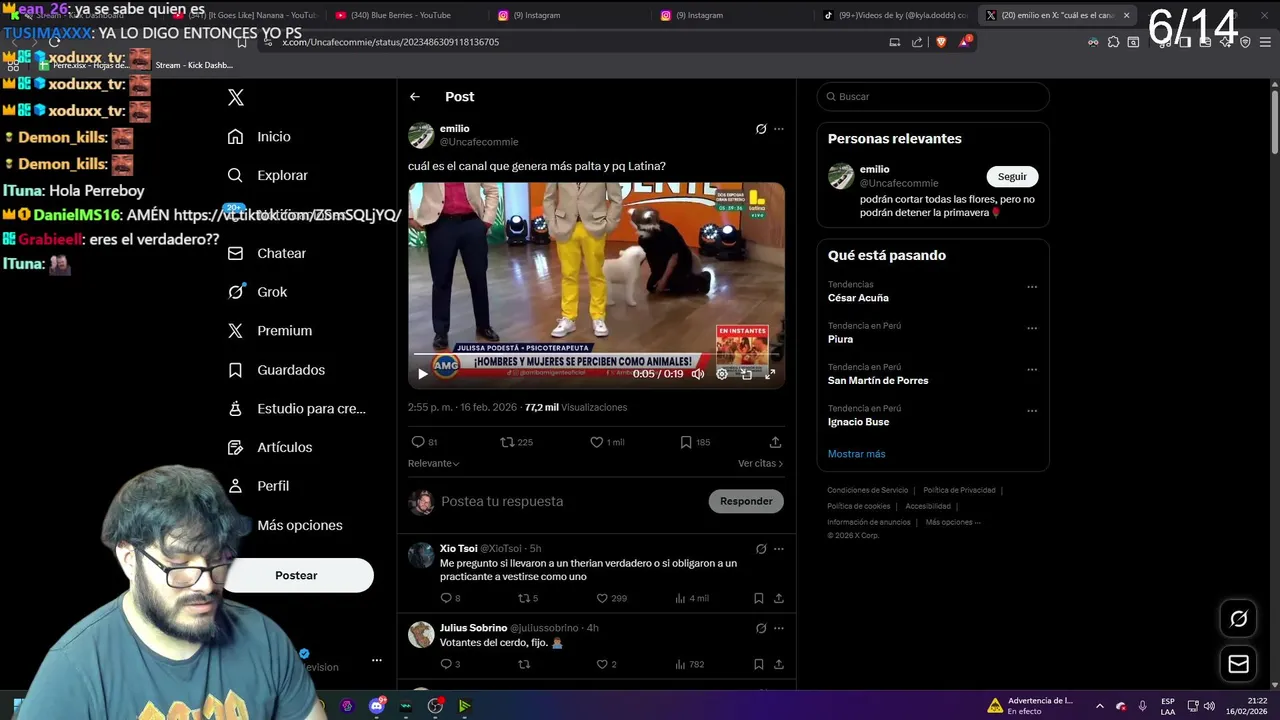Viewport: 1280px width, 720px height.
Task: Click the Responder button
Action: pos(746,501)
